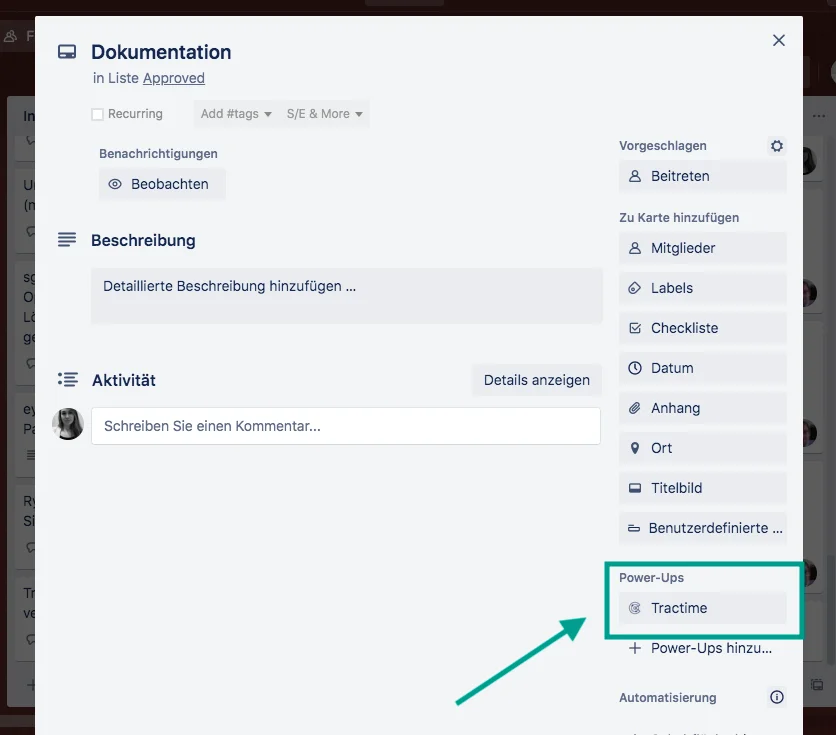Click the comment input field
This screenshot has height=735, width=836.
[344, 426]
